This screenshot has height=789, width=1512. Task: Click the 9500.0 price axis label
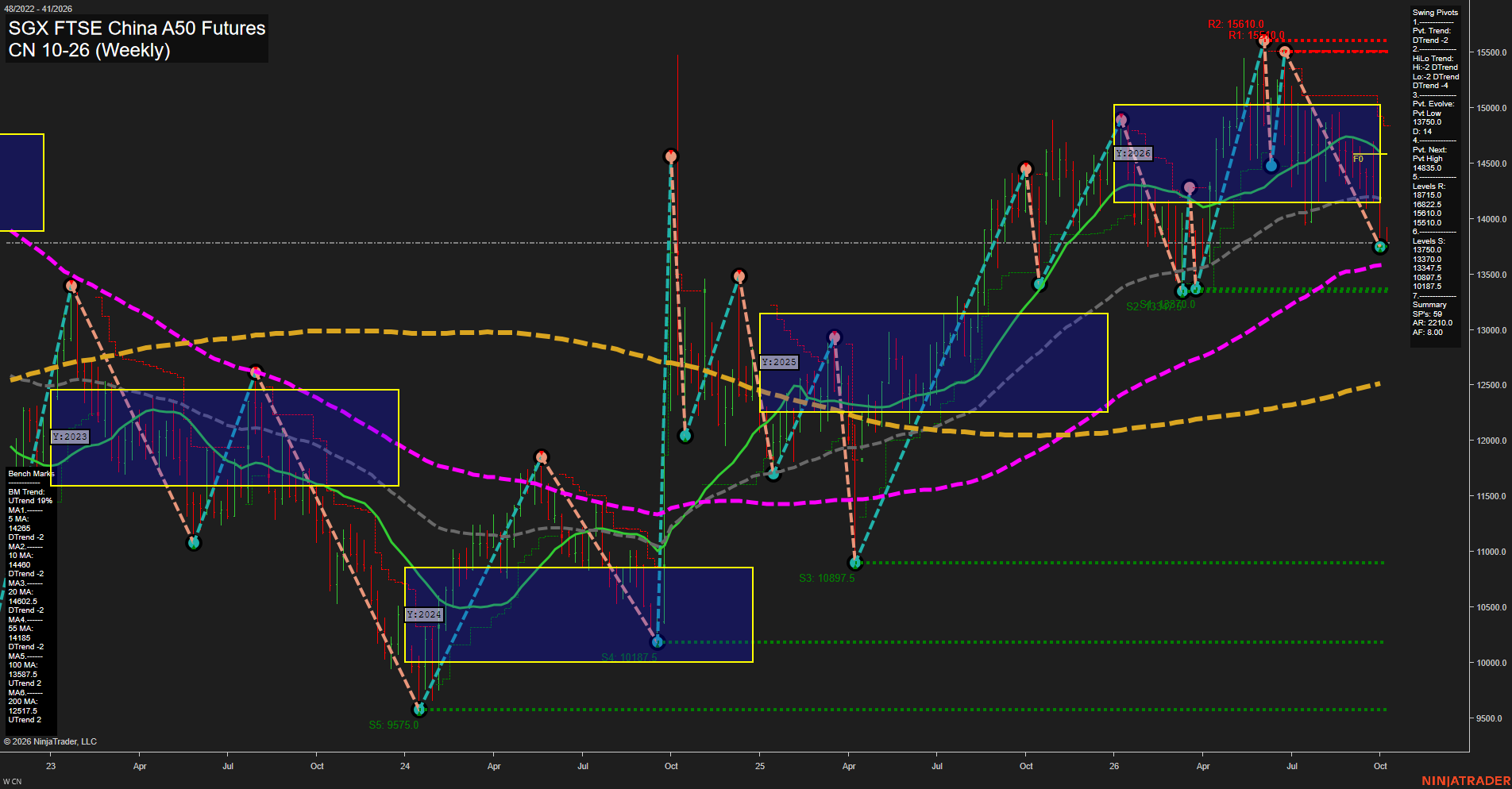[x=1491, y=718]
